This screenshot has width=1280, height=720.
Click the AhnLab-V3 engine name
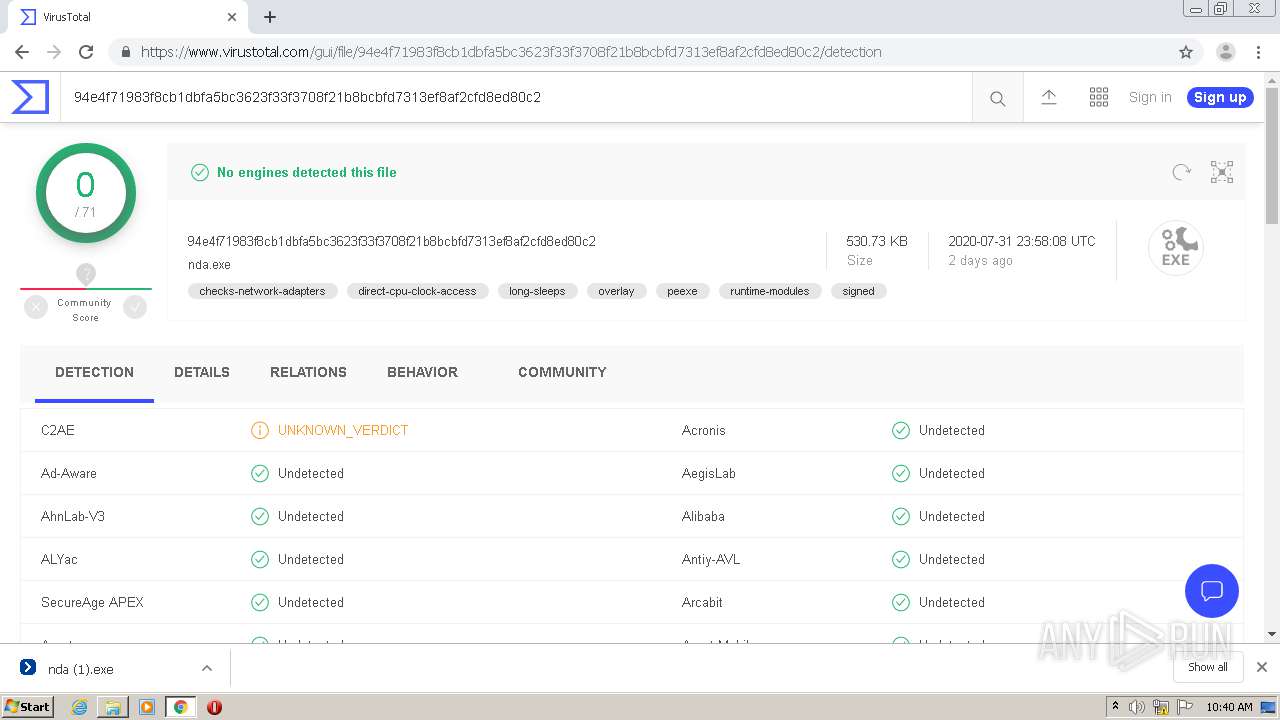(73, 516)
